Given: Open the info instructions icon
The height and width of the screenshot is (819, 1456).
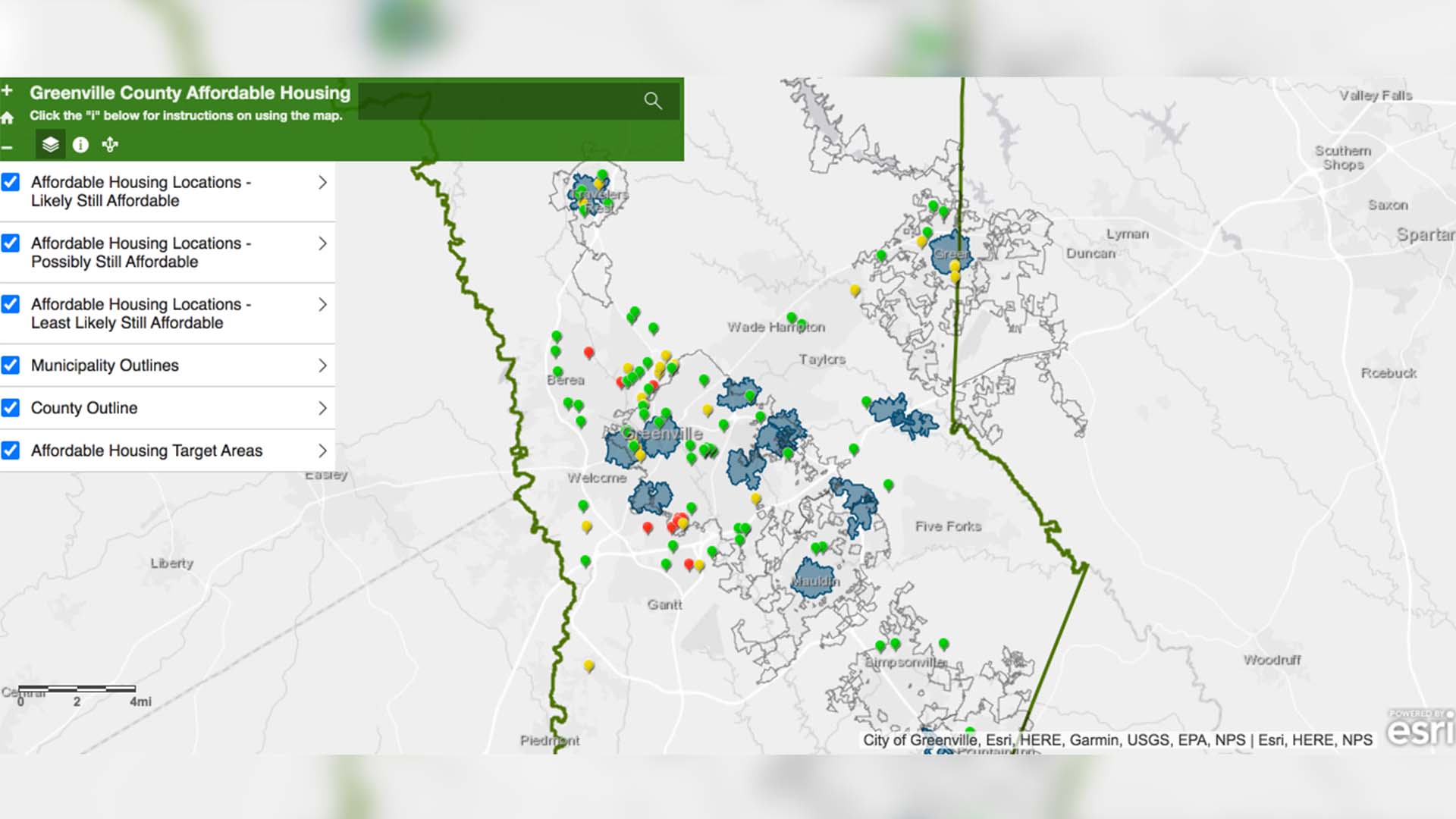Looking at the screenshot, I should [80, 144].
